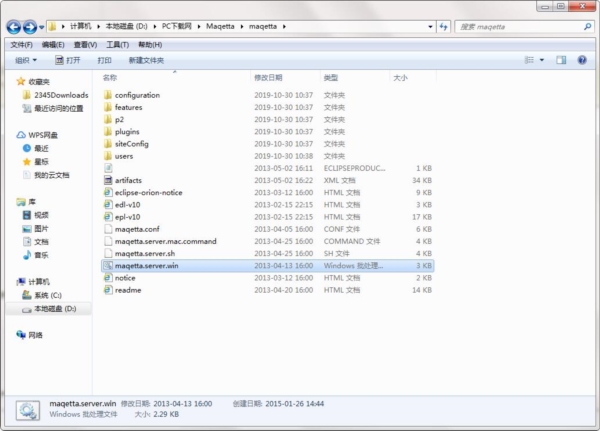Expand the 组织 dropdown
The image size is (600, 431).
(x=26, y=60)
